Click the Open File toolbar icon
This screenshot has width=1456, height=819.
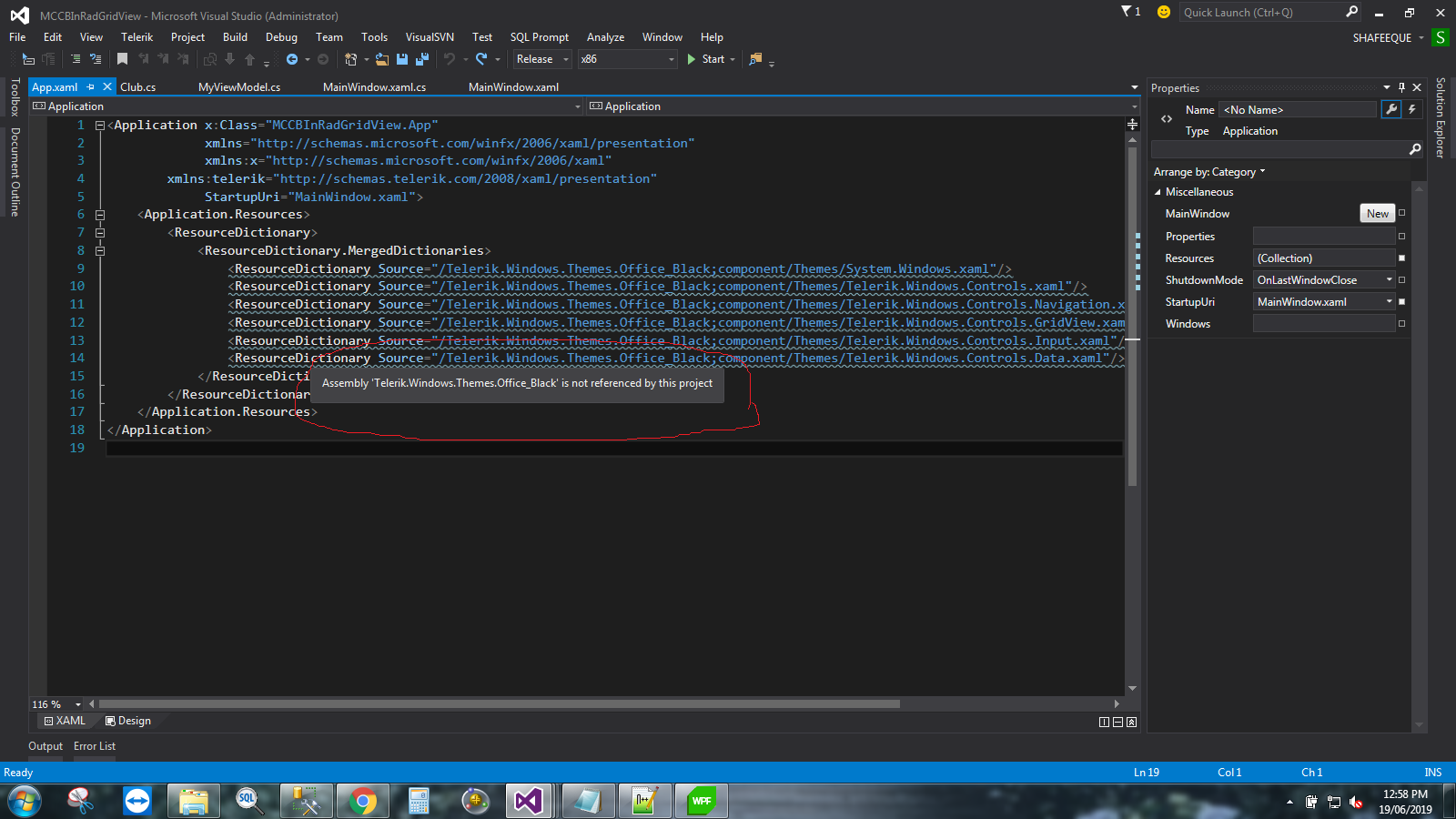(382, 59)
